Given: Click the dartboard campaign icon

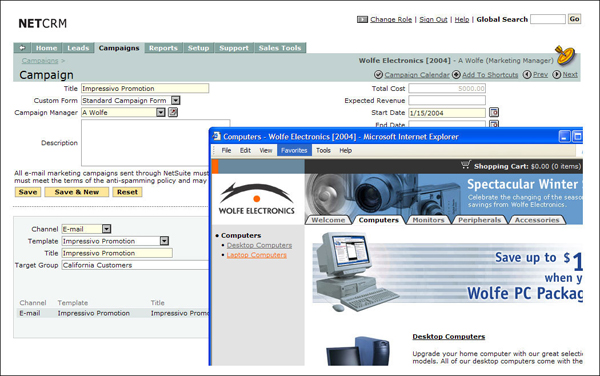Looking at the screenshot, I should 565,55.
